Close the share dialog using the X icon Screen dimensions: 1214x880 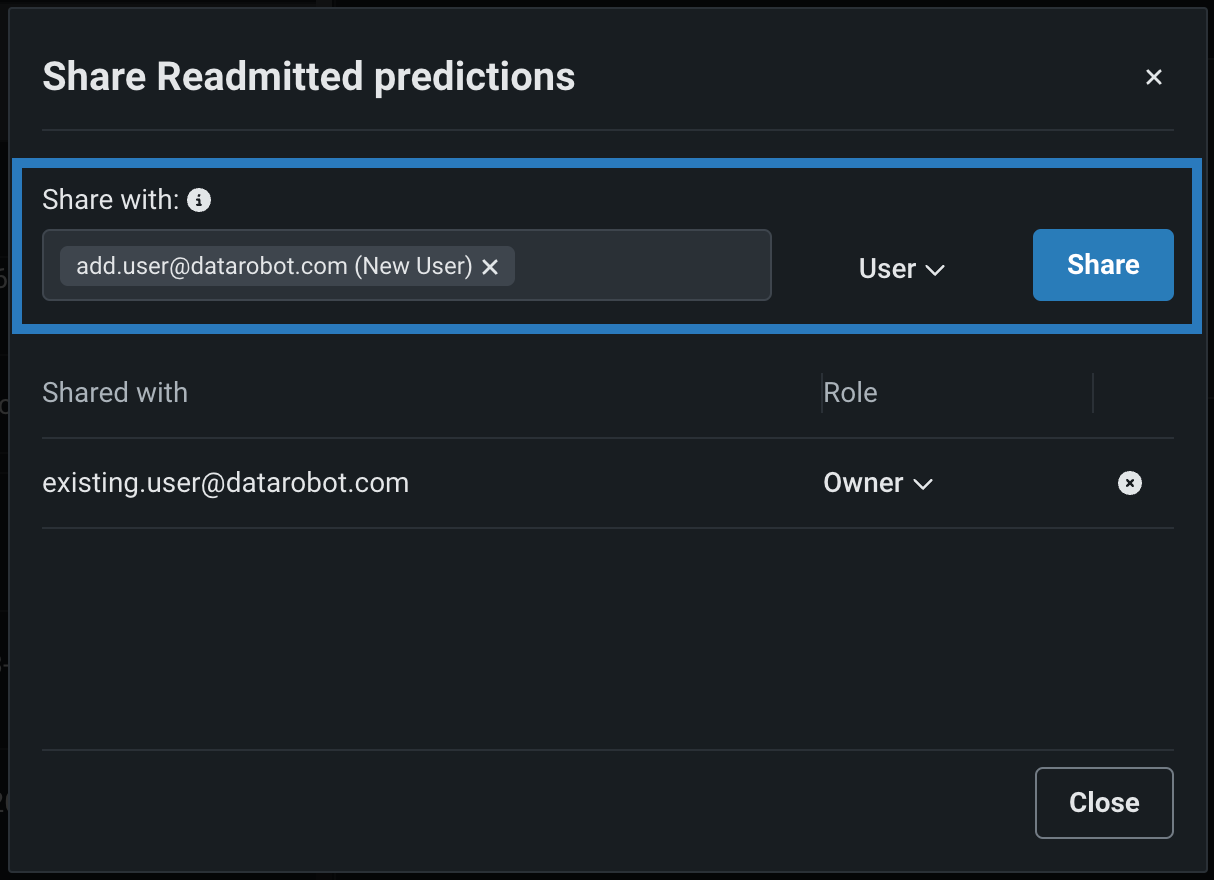[x=1154, y=77]
